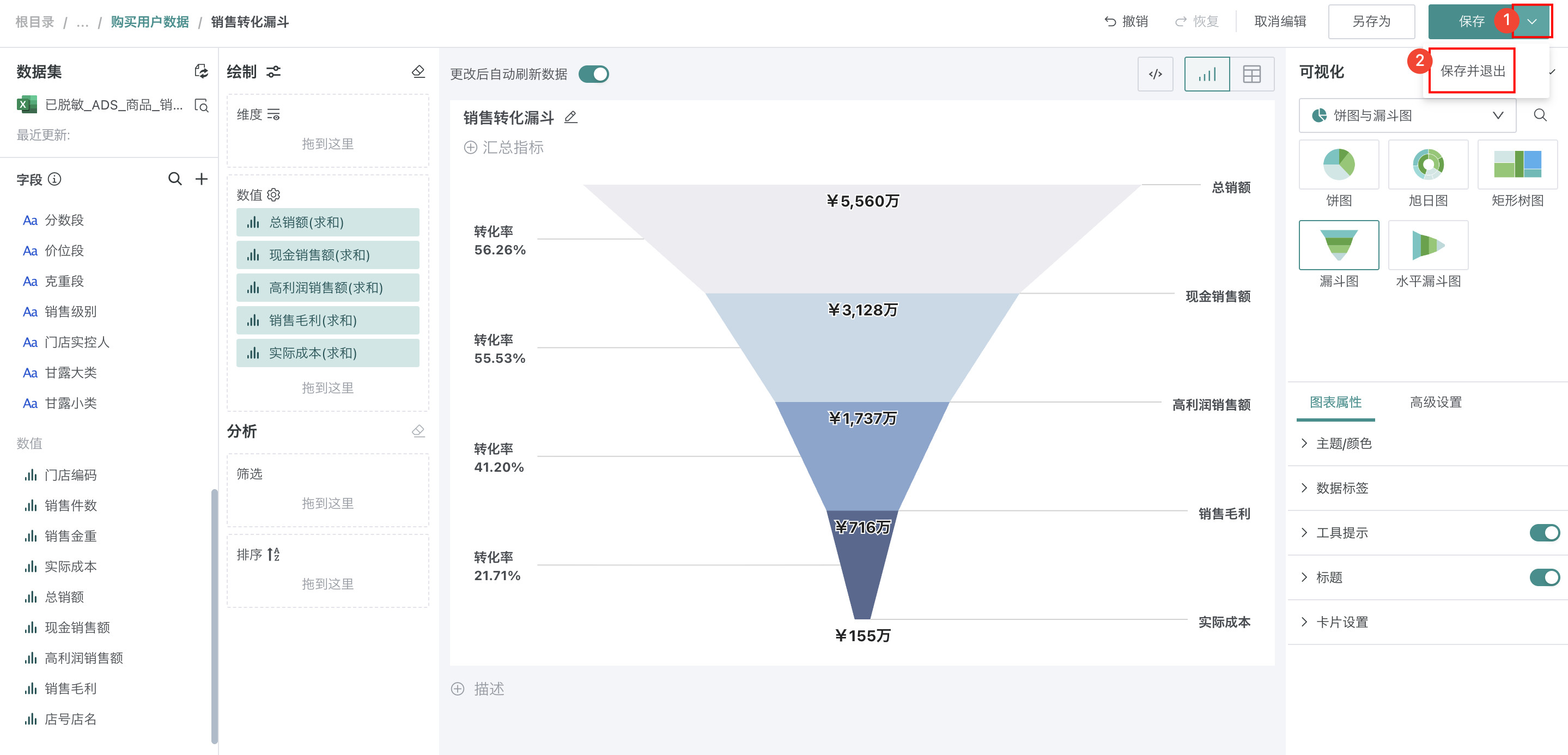This screenshot has width=1568, height=755.
Task: Add a new field with plus icon
Action: 202,179
